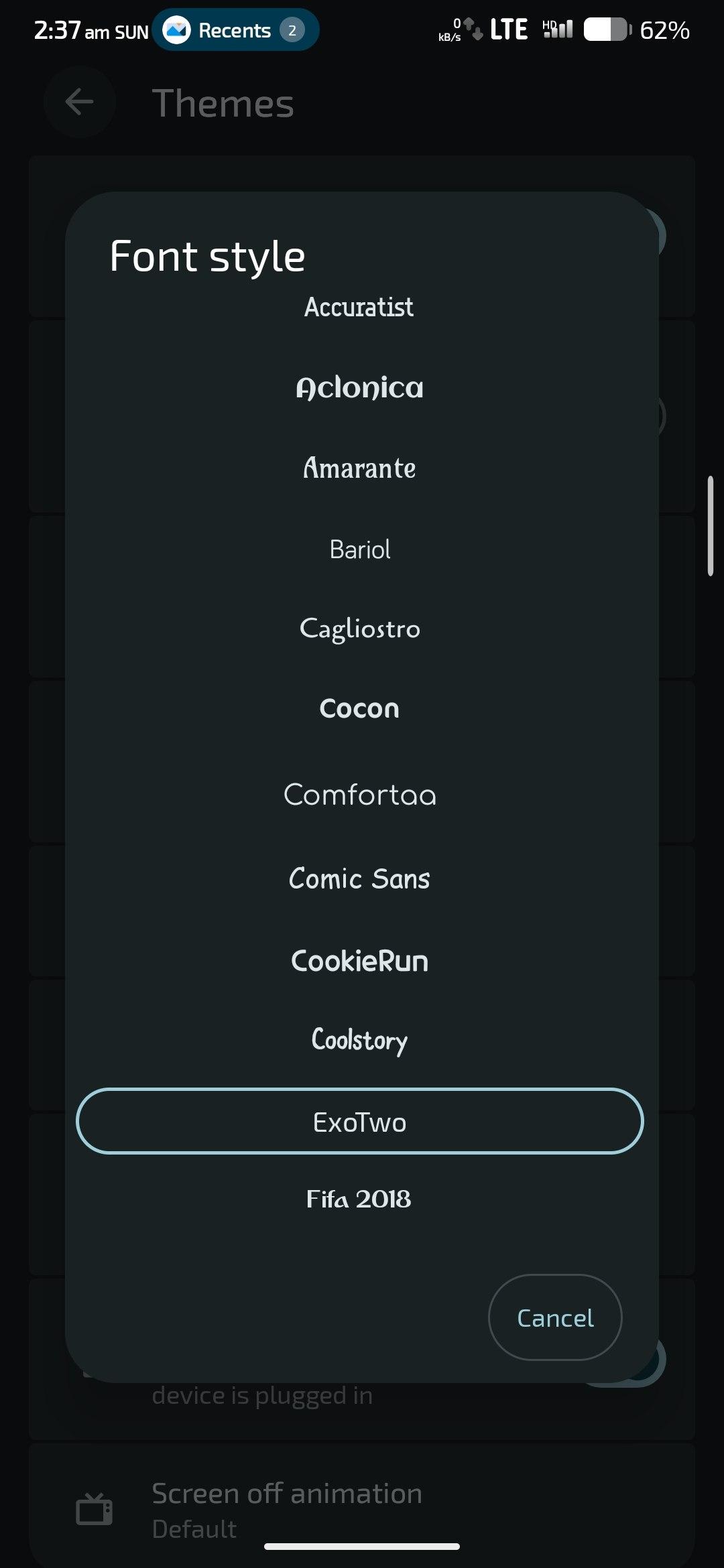Choose the Aclonica font style

359,387
